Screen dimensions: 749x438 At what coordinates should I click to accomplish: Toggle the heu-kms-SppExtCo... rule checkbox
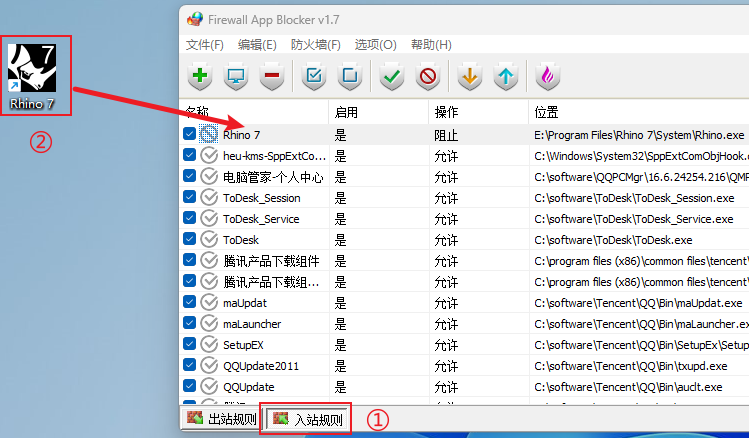coord(189,155)
